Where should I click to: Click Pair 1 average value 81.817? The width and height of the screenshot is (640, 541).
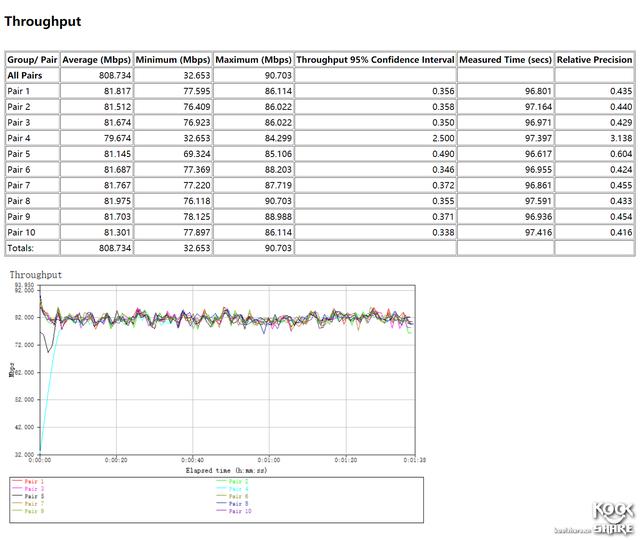click(117, 91)
